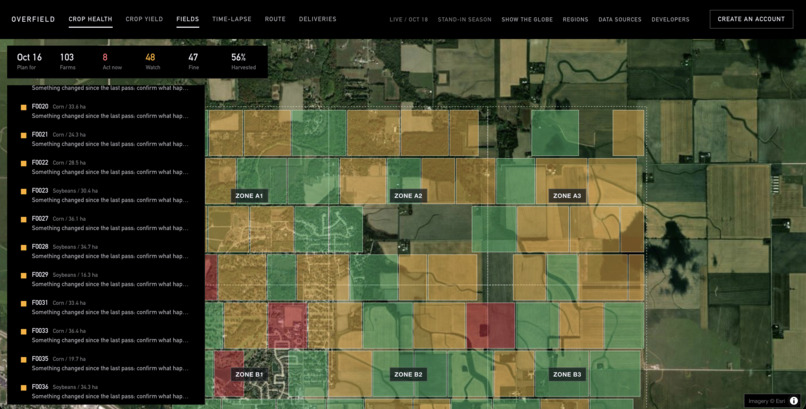This screenshot has height=409, width=806.
Task: Filter by 47 Fine fields
Action: 193,61
